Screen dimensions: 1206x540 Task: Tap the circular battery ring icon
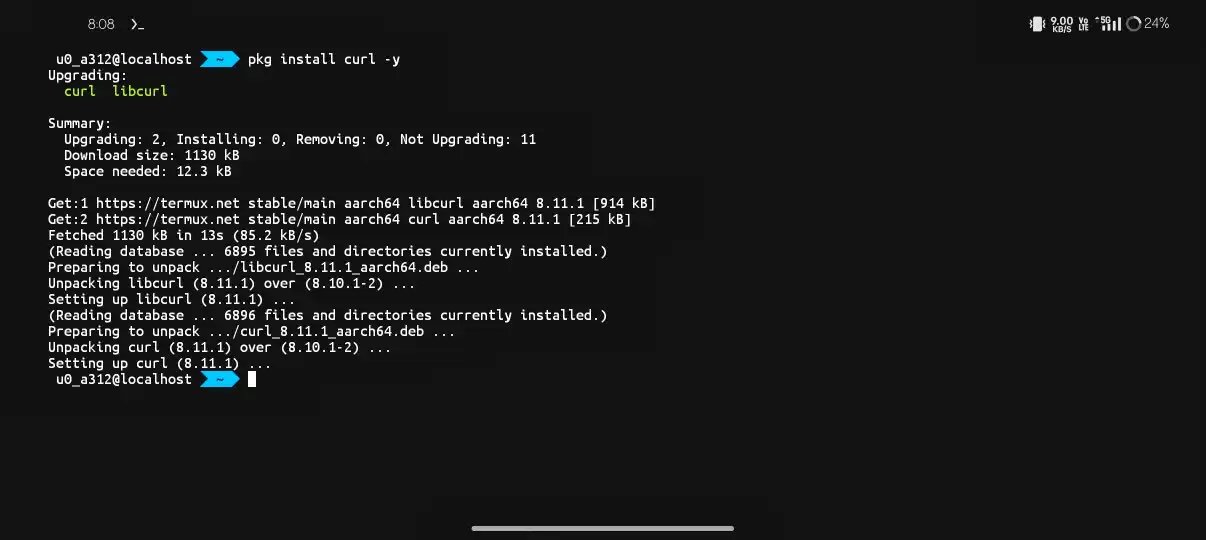1133,23
